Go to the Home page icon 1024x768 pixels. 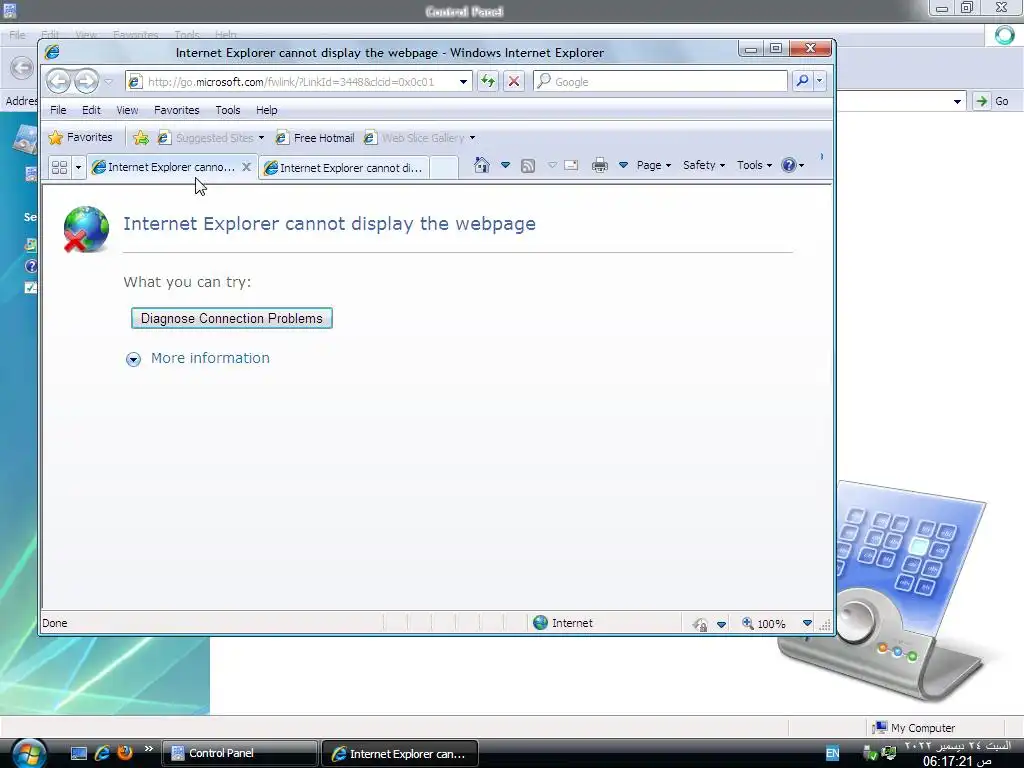tap(481, 165)
